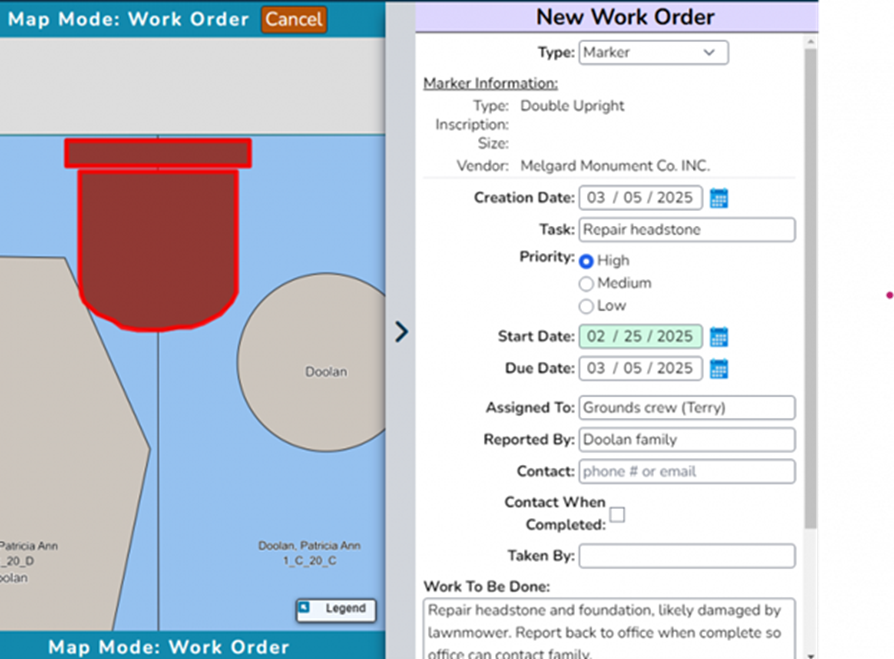Screen dimensions: 894x659
Task: Open Creation Date calendar picker
Action: (x=718, y=198)
